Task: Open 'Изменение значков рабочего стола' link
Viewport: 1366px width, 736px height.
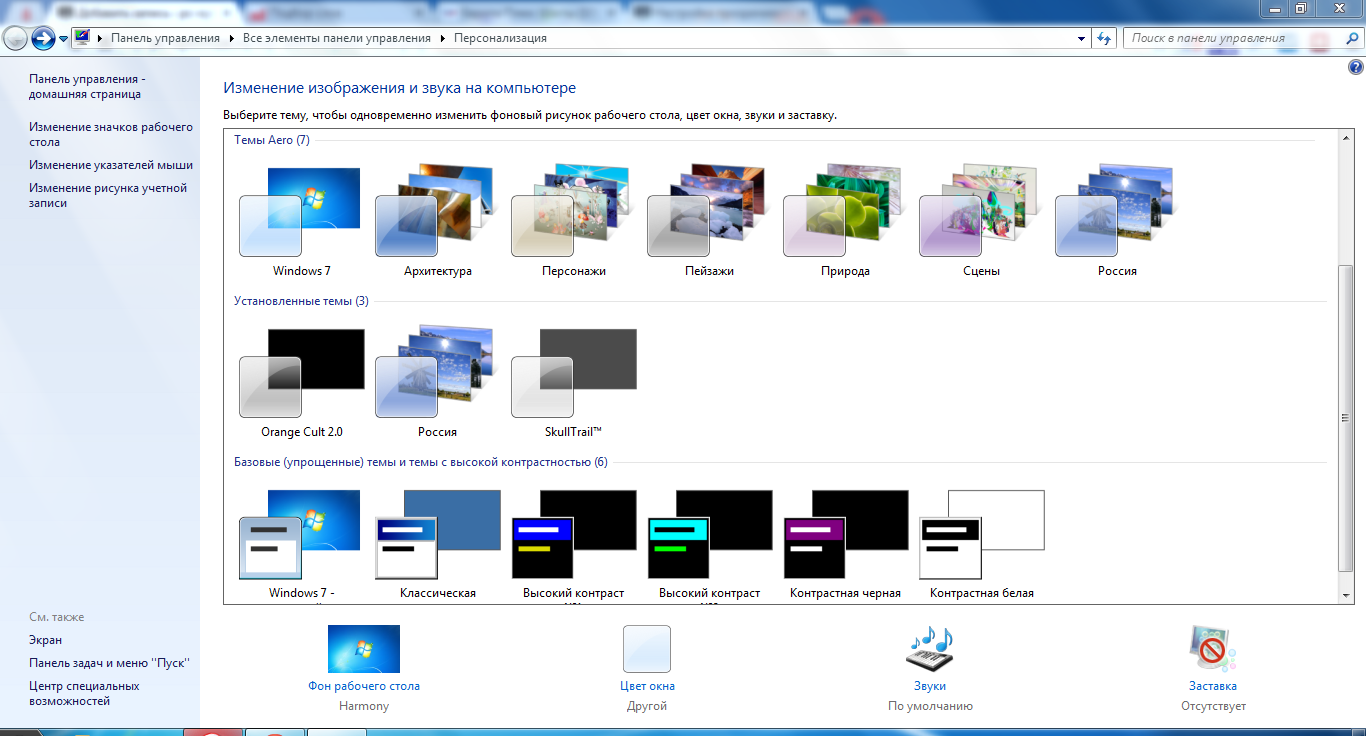Action: (111, 134)
